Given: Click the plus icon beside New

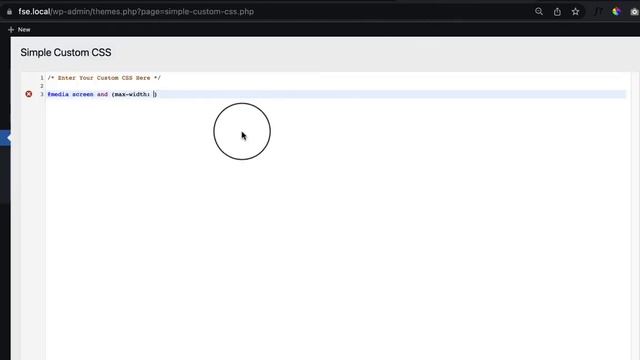Looking at the screenshot, I should point(11,29).
